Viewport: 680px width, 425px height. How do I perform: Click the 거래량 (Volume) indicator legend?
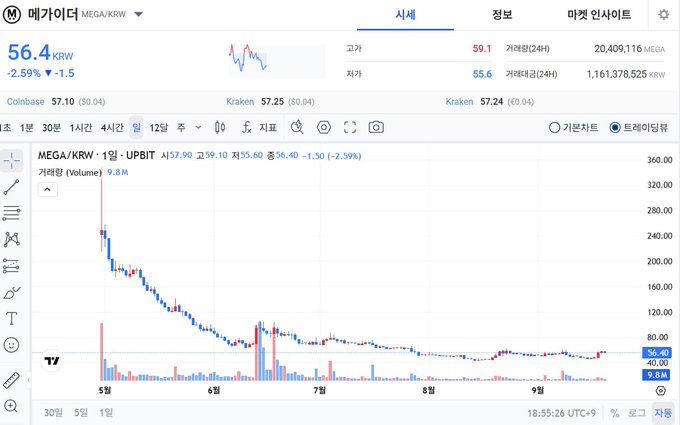[69, 173]
